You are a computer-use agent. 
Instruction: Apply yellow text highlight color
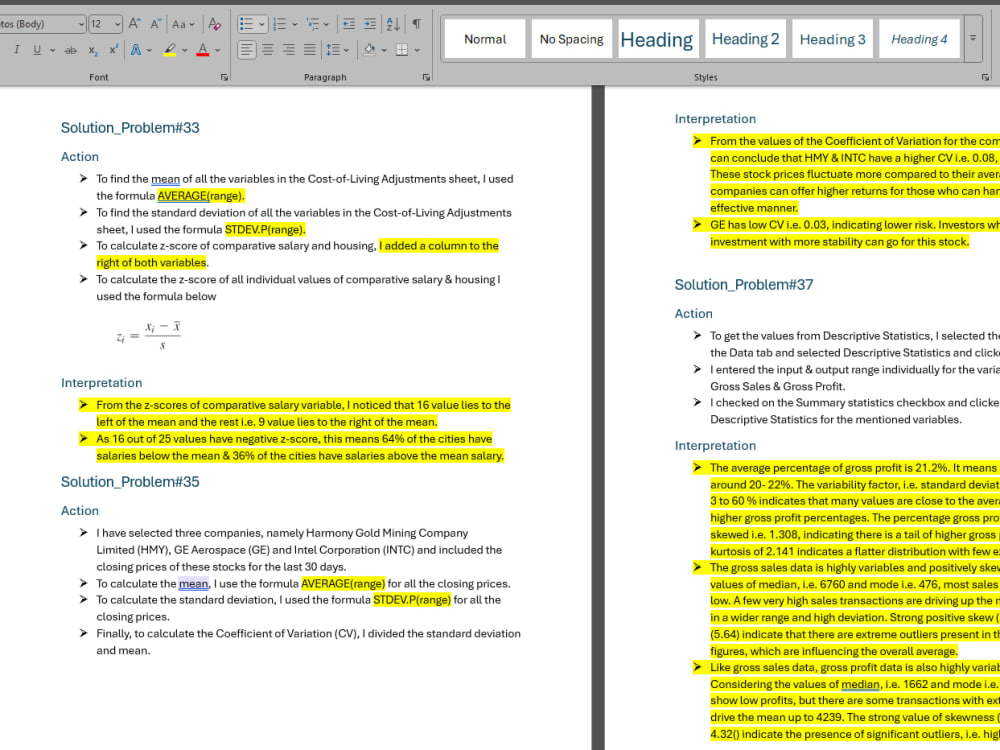coord(170,50)
